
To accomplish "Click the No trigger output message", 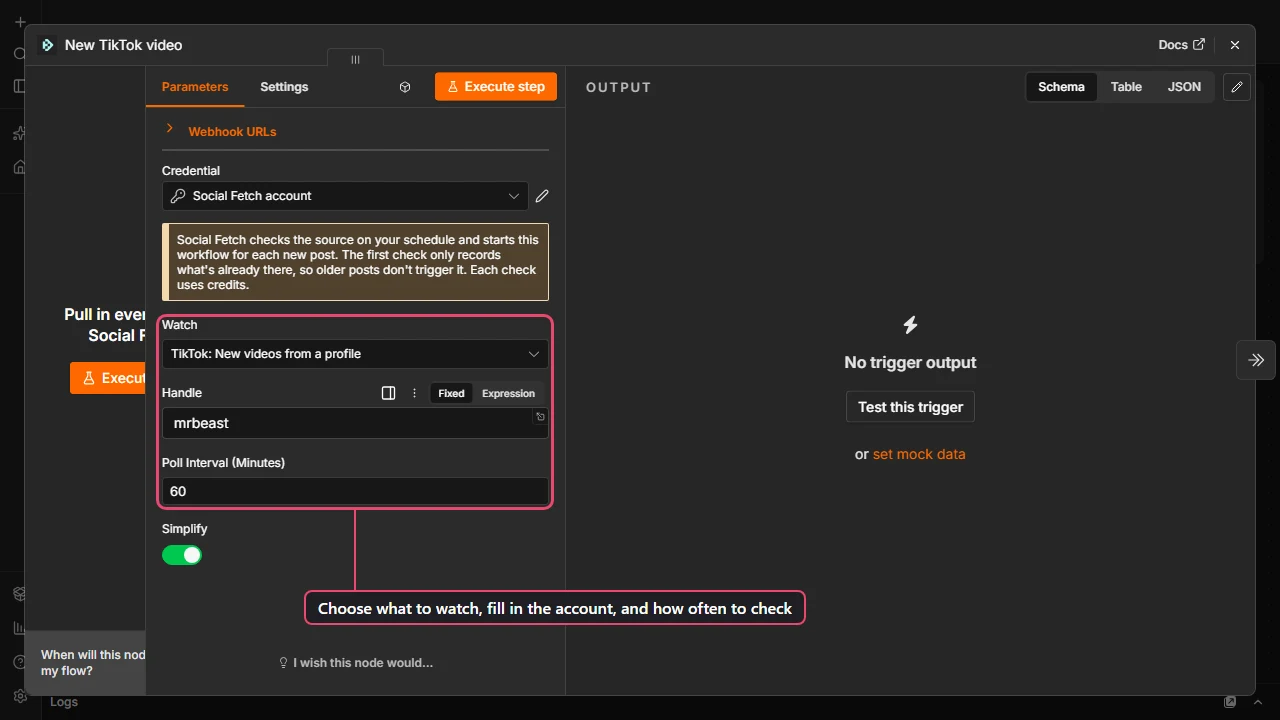I will [910, 363].
